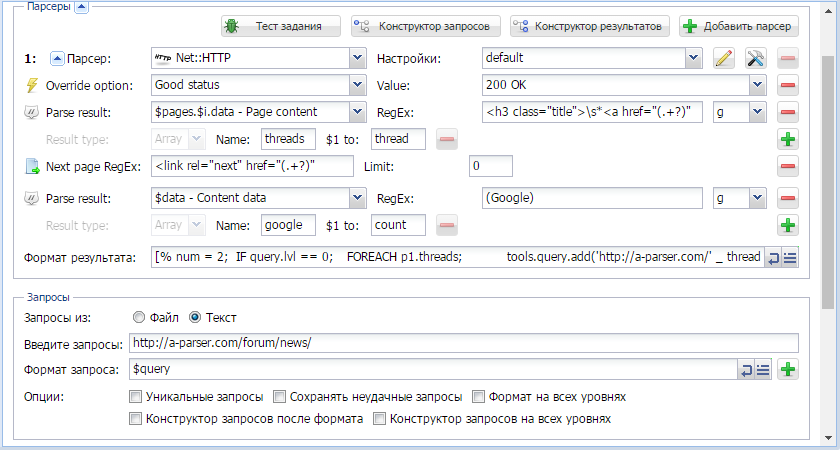Toggle word wrap in the Формат результата field

click(772, 258)
